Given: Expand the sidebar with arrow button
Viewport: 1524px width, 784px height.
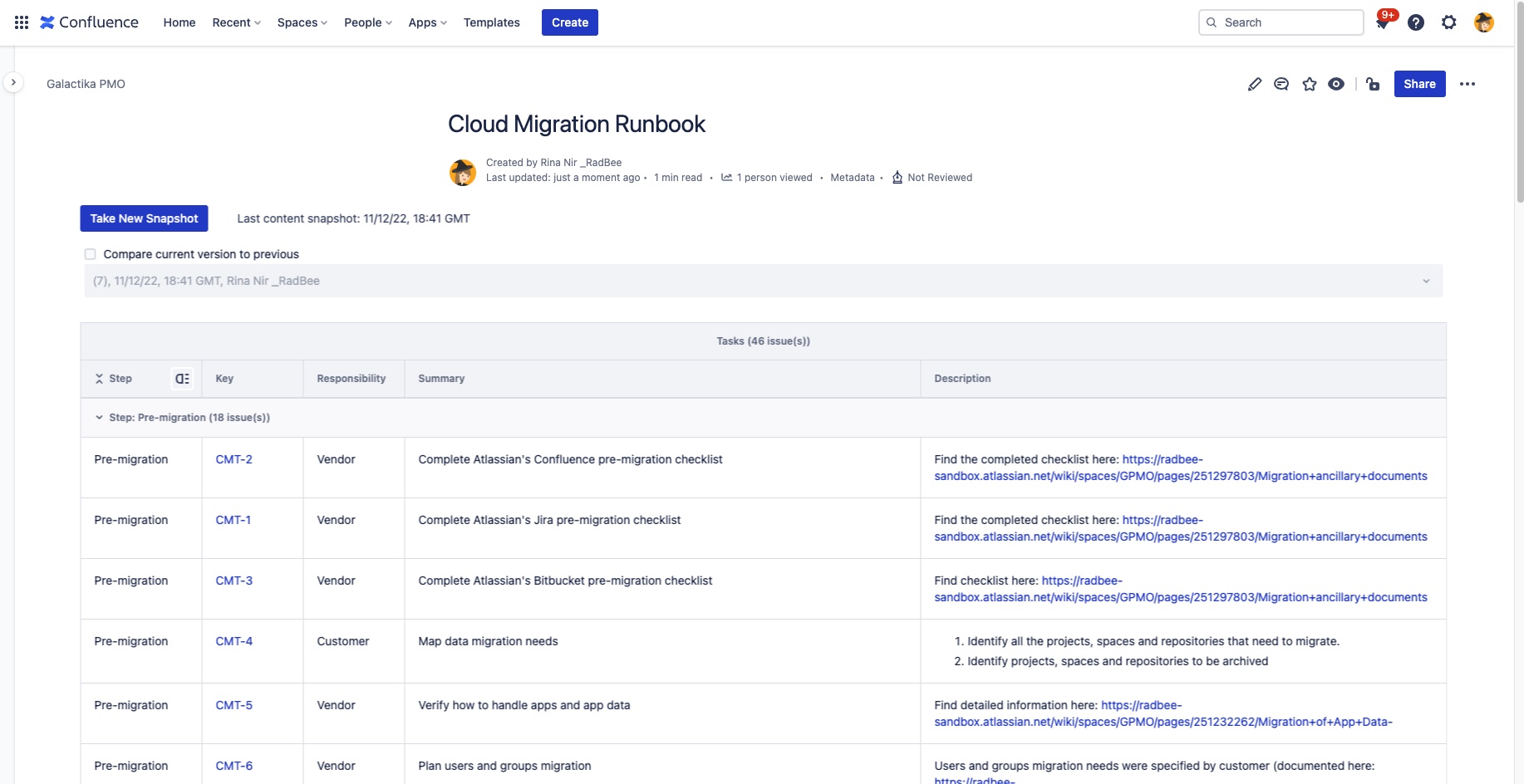Looking at the screenshot, I should (x=13, y=82).
